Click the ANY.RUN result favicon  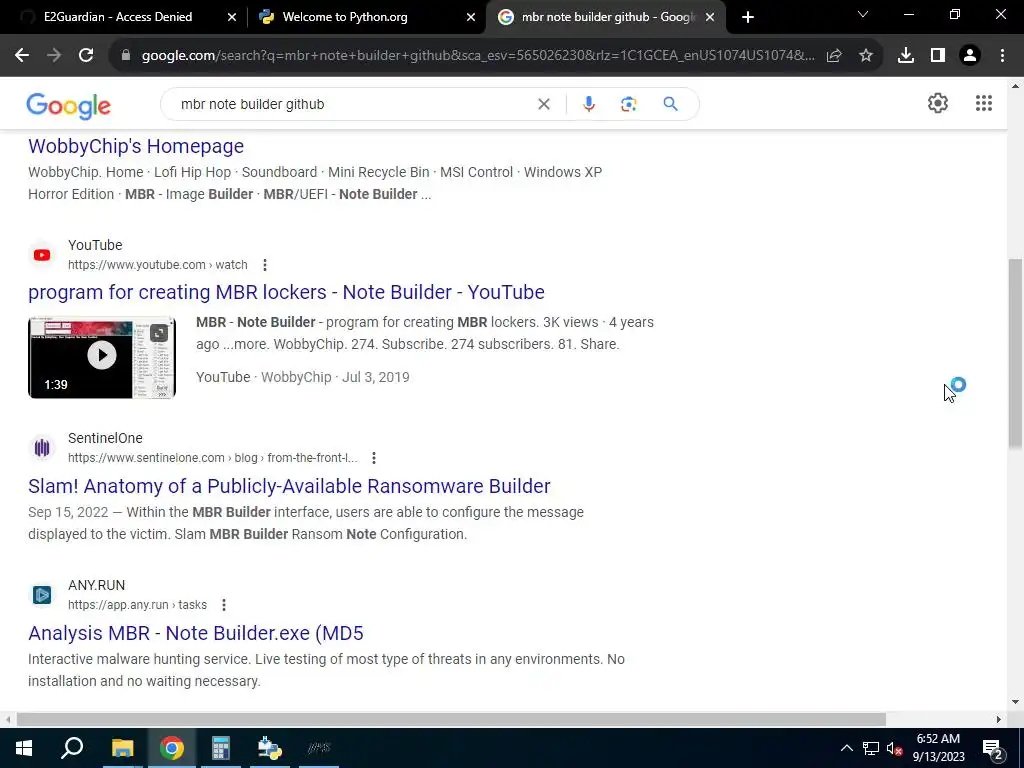click(42, 595)
